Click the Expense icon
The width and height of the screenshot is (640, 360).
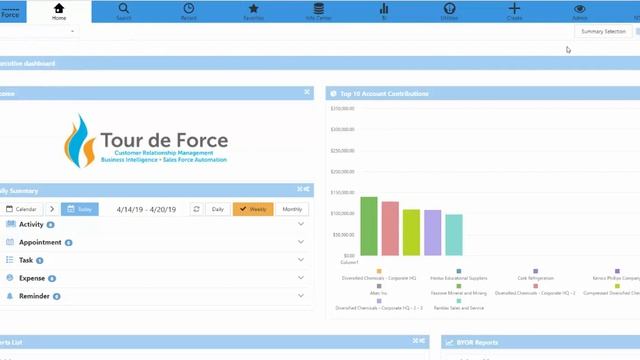(10, 278)
